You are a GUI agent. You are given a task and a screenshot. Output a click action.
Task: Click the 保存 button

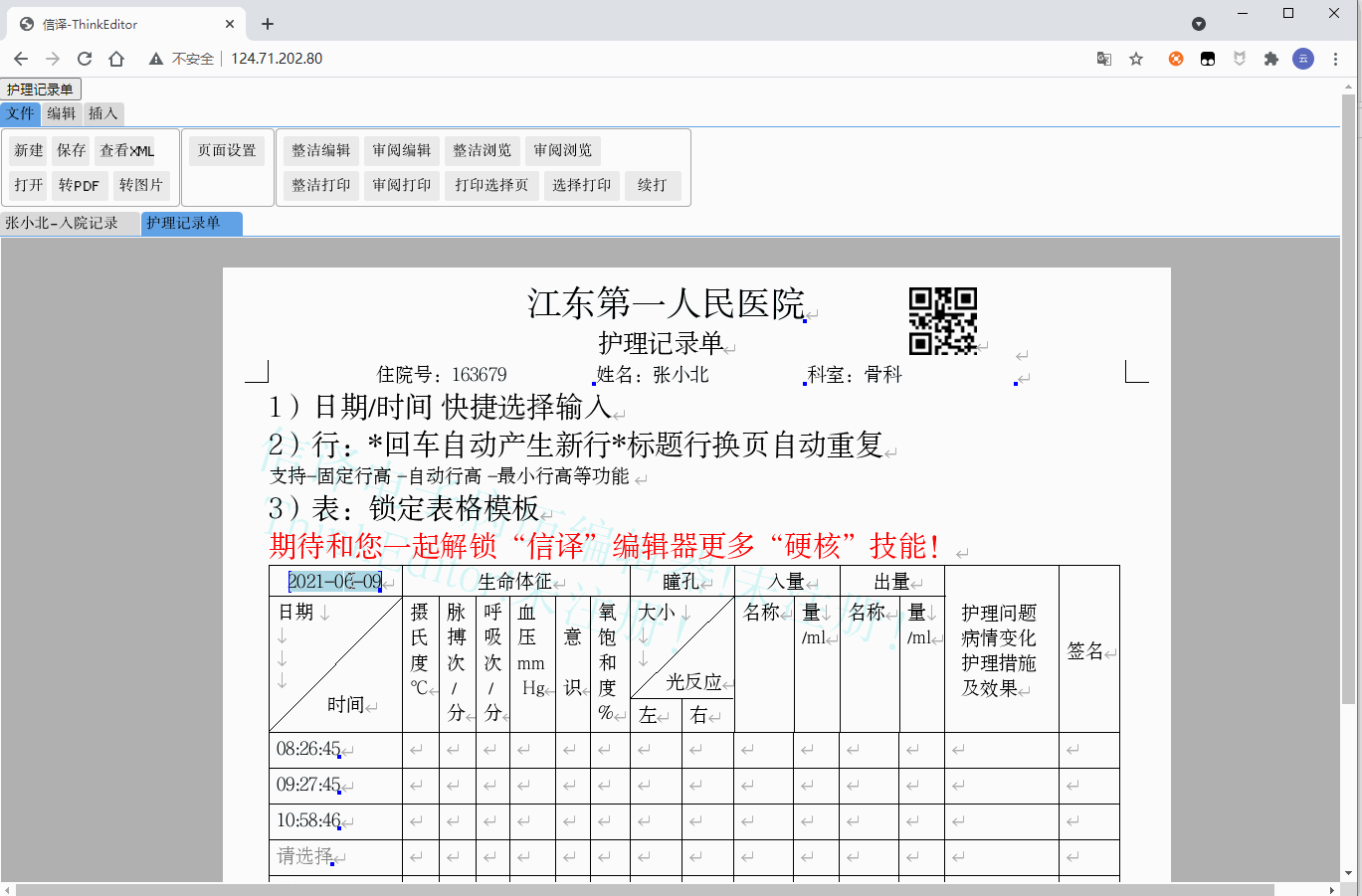pos(72,150)
